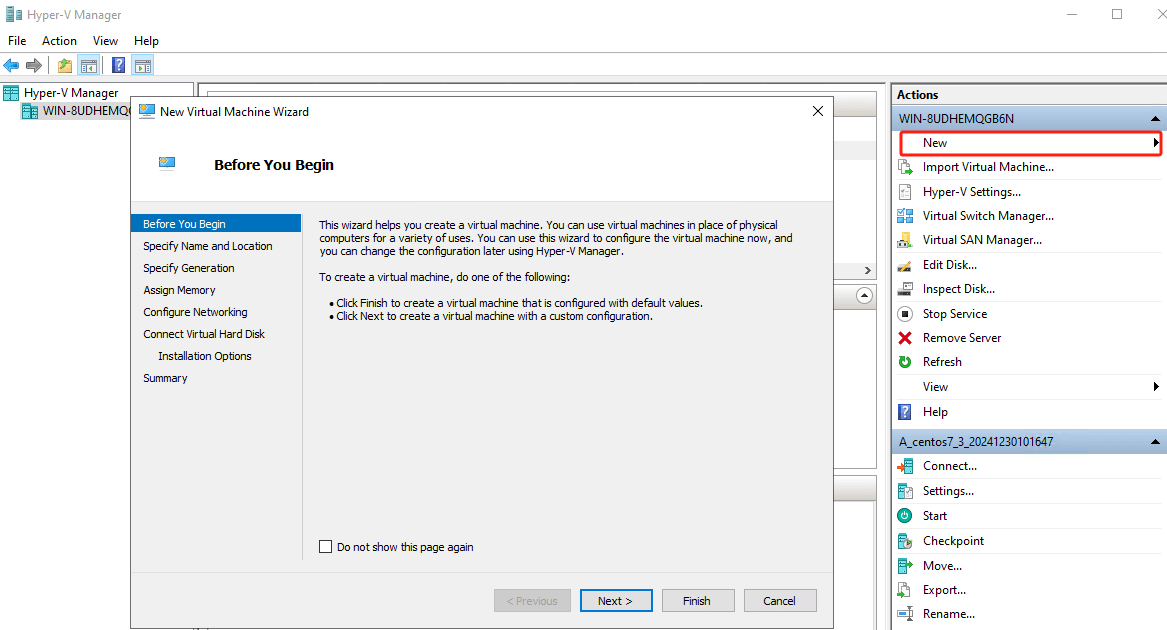Click Remove Server action text
Viewport: 1167px width, 630px height.
962,338
